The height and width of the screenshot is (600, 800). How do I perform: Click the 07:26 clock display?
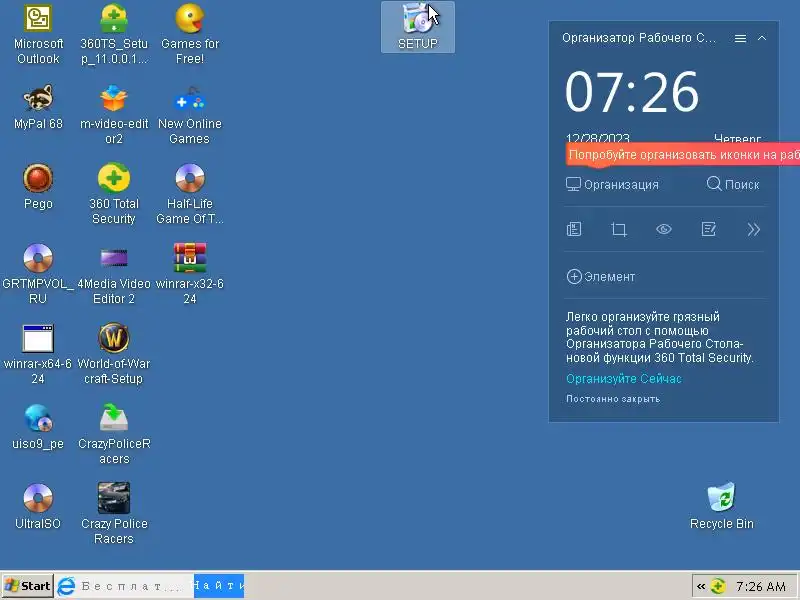click(632, 92)
